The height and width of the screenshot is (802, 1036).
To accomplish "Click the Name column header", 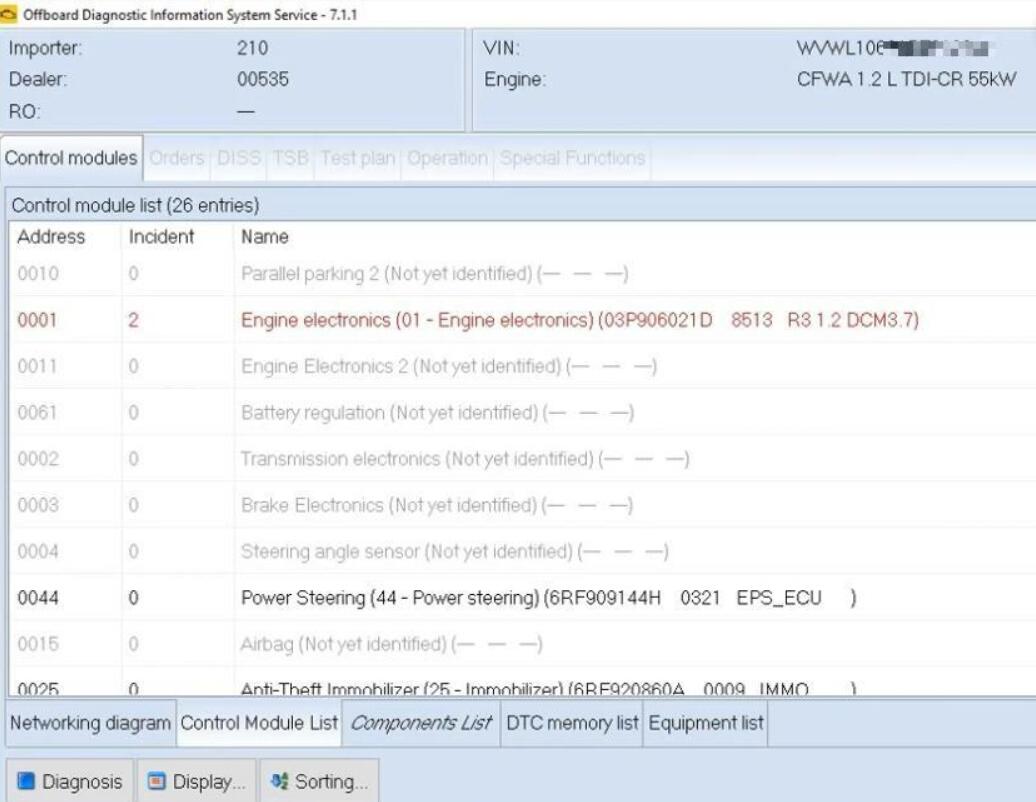I will click(x=265, y=237).
